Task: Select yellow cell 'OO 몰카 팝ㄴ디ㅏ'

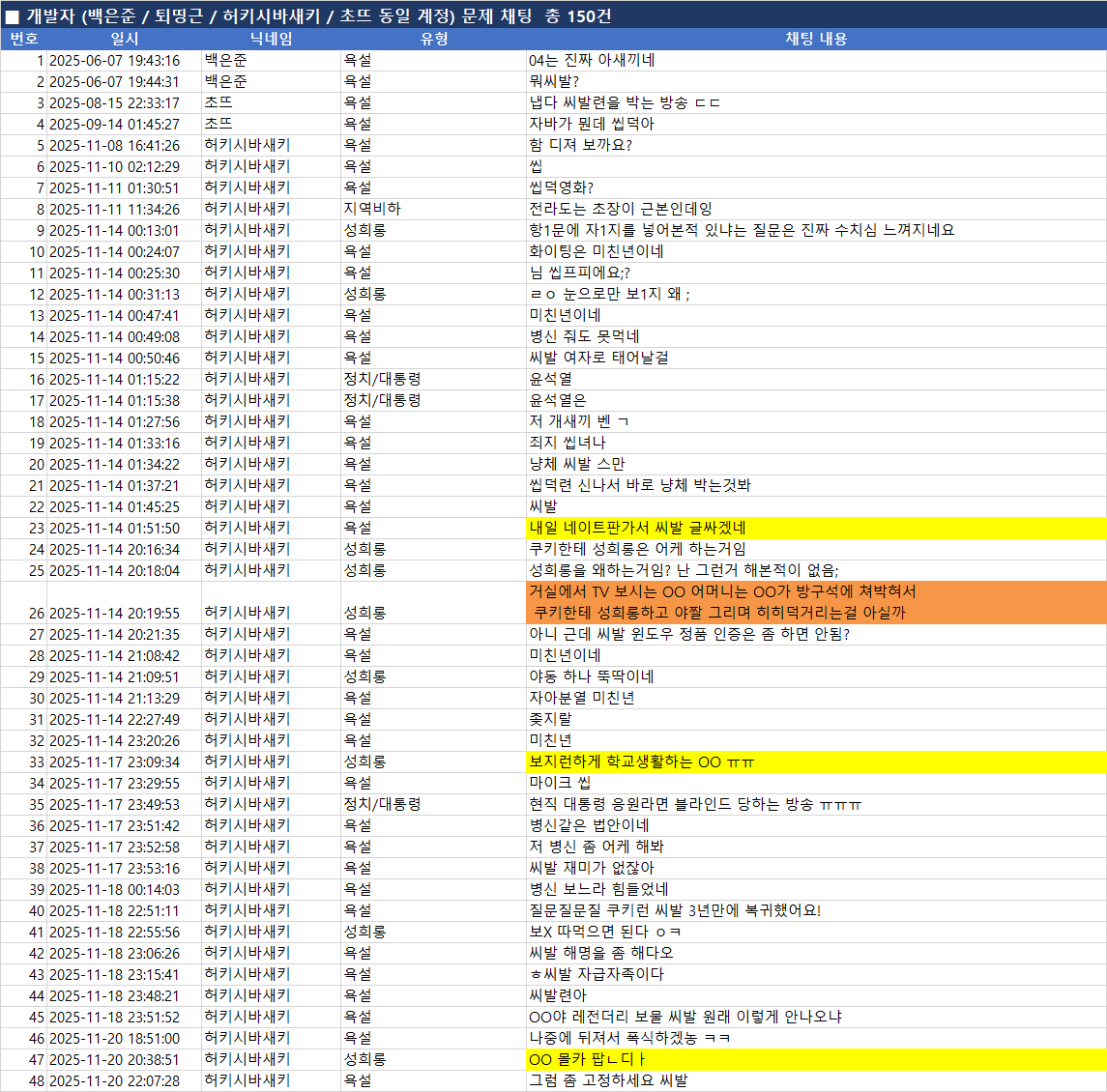Action: coord(816,1059)
